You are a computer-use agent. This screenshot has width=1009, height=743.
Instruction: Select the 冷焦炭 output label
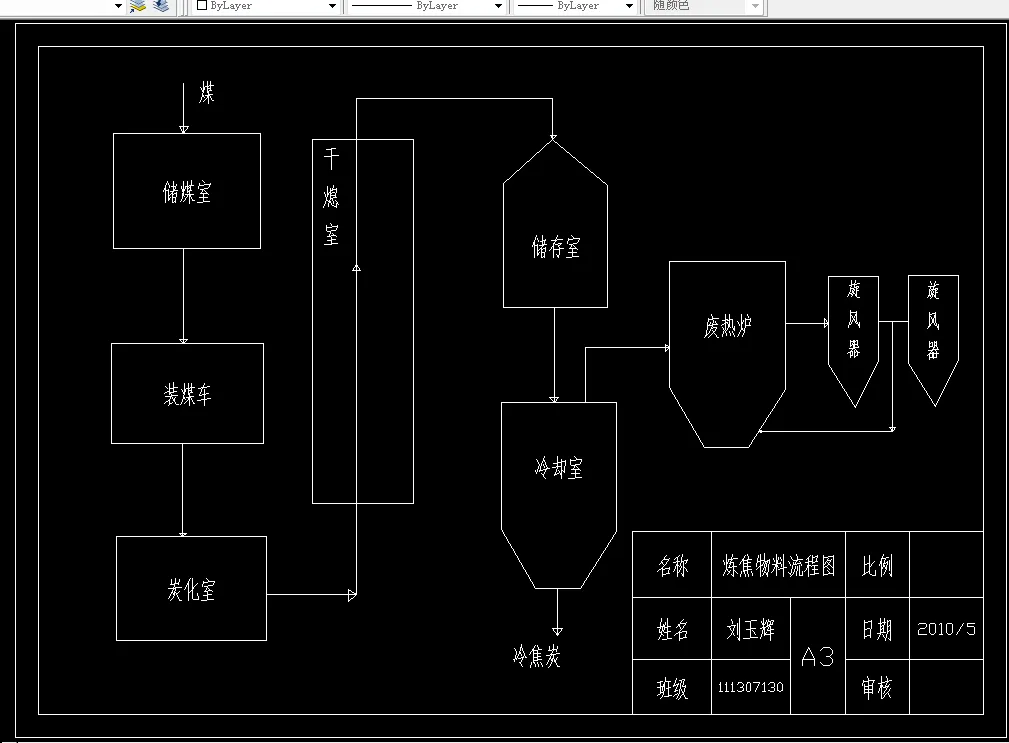pyautogui.click(x=535, y=656)
